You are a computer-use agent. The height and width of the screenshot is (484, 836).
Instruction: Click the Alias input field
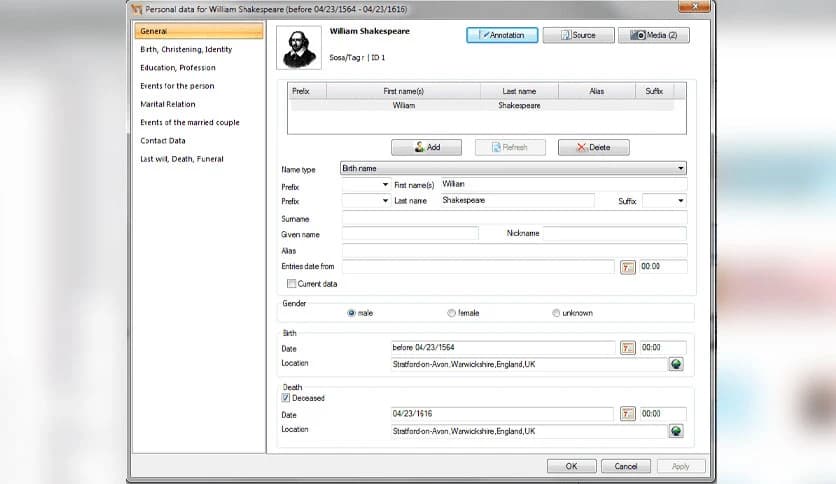(514, 251)
